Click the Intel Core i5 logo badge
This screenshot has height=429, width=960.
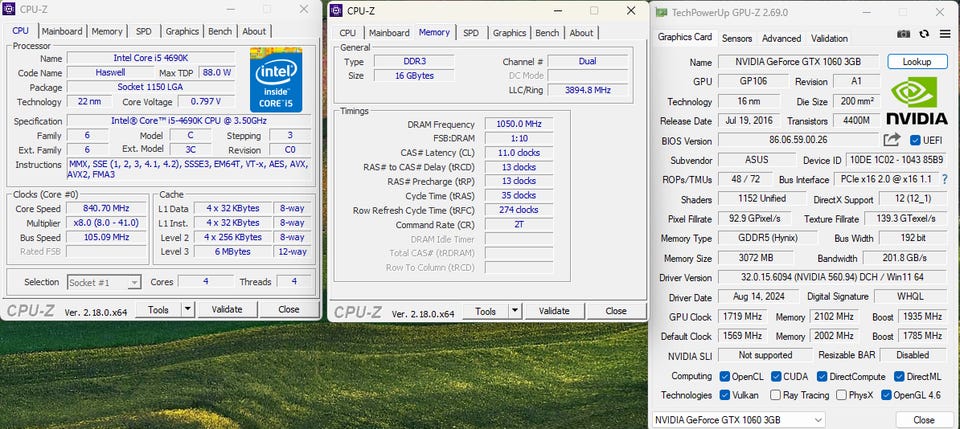pos(277,79)
